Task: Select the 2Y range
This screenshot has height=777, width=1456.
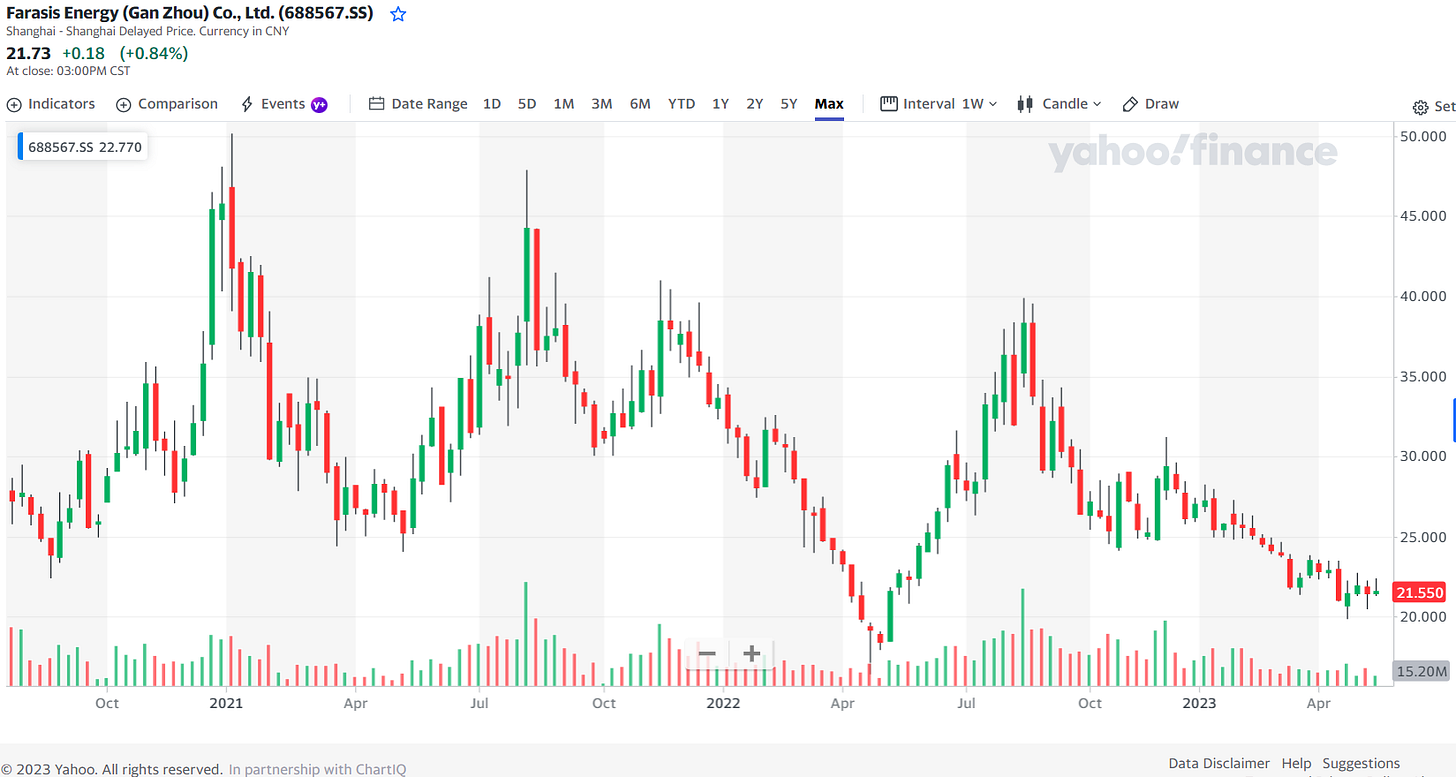Action: coord(755,104)
